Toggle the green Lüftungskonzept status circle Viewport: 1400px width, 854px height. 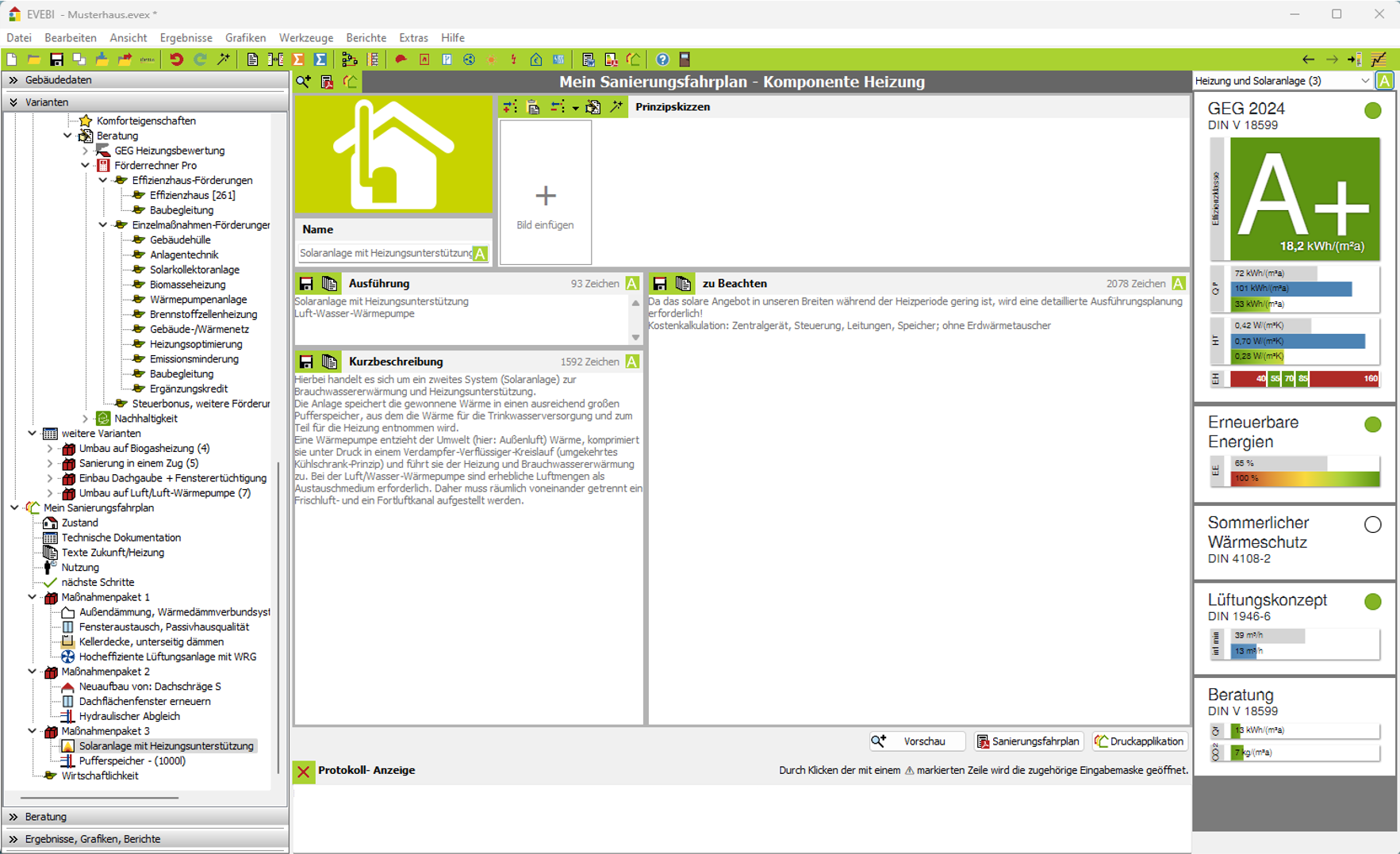[x=1372, y=602]
